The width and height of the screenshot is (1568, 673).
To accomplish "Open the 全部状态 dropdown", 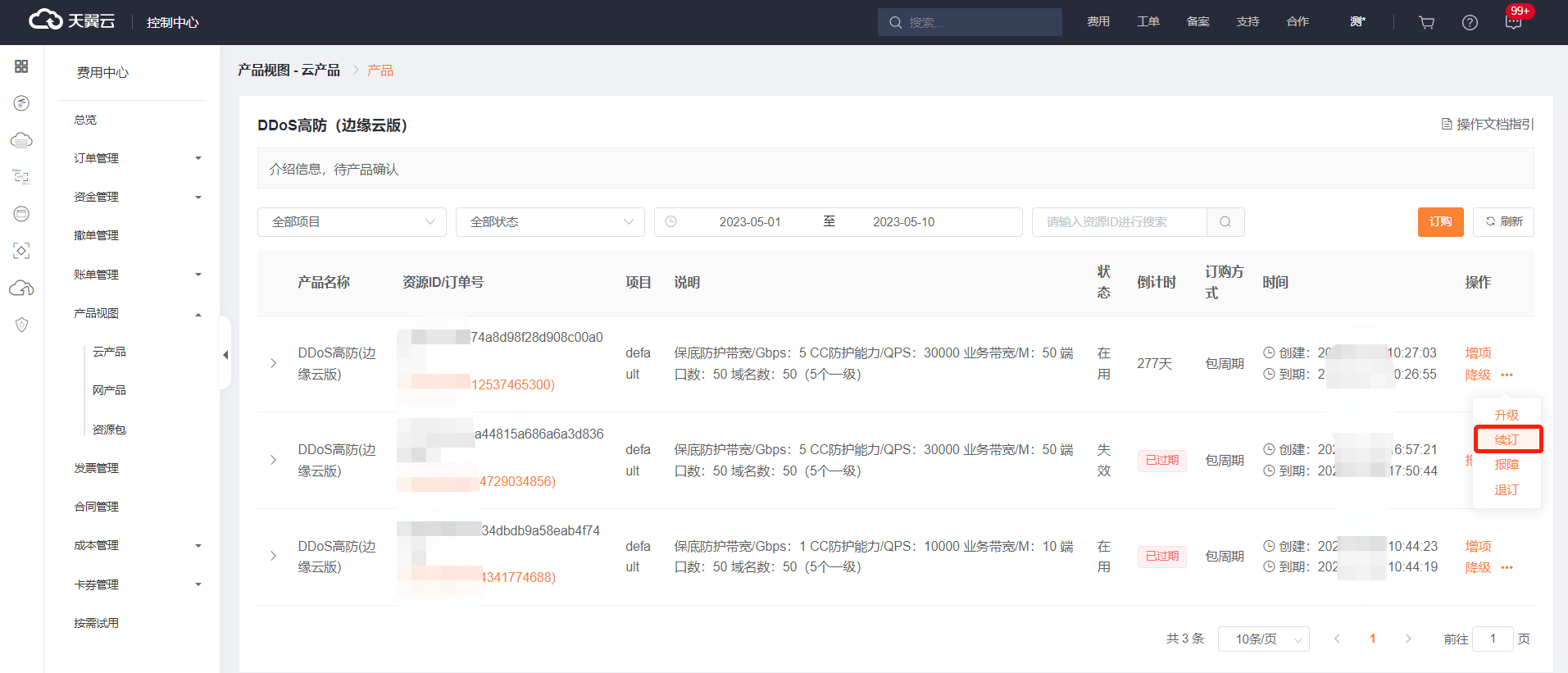I will pyautogui.click(x=550, y=222).
